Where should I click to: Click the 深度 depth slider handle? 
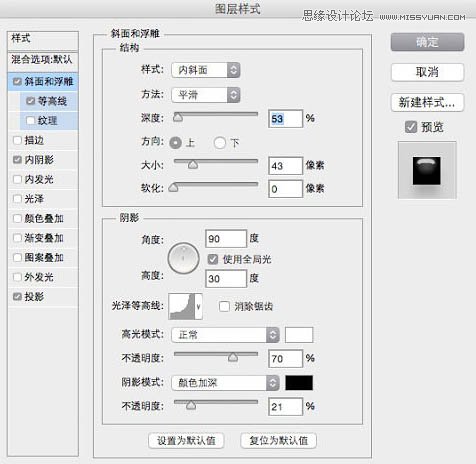pyautogui.click(x=178, y=117)
